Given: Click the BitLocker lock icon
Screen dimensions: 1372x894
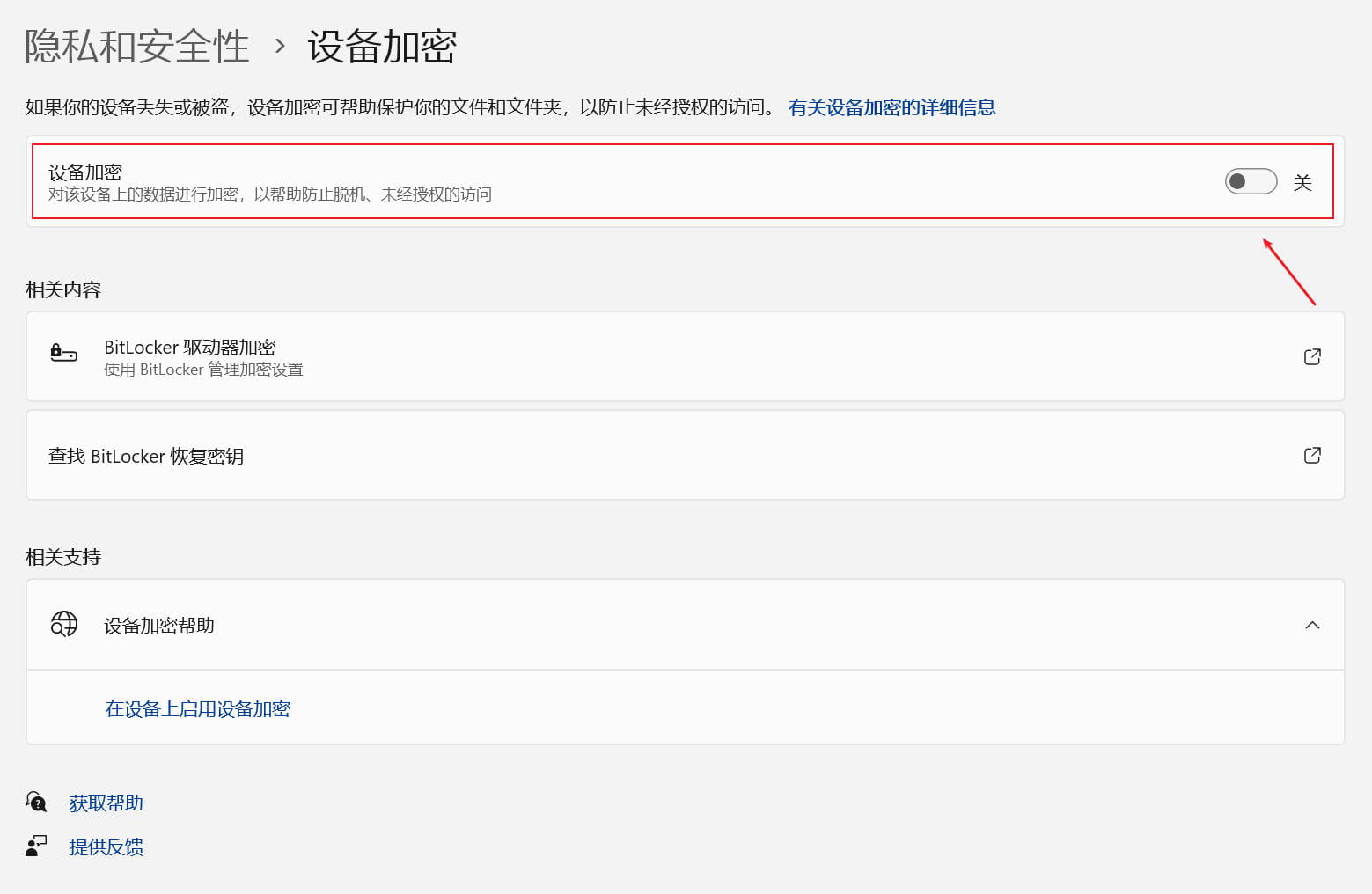Looking at the screenshot, I should pyautogui.click(x=62, y=354).
